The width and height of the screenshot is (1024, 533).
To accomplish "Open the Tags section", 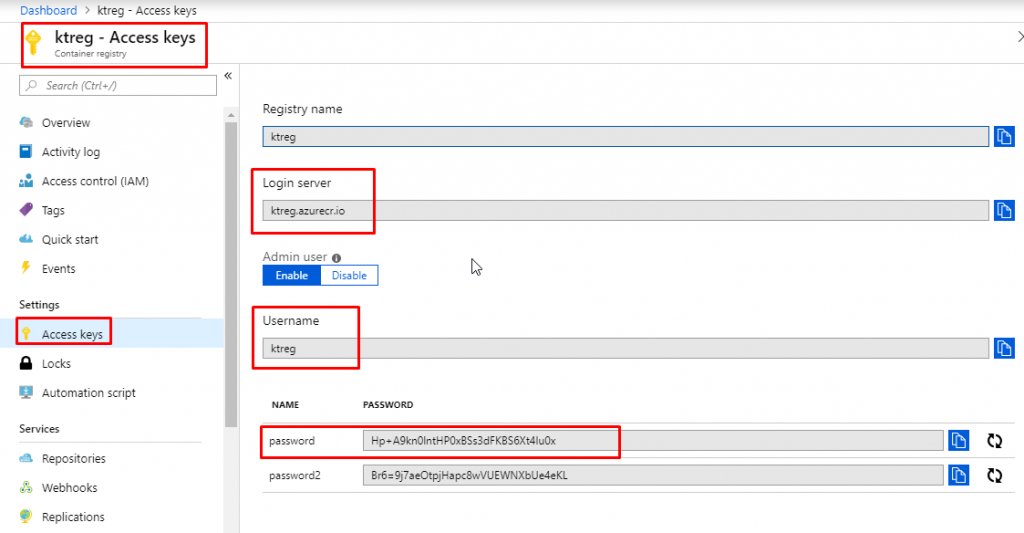I will pyautogui.click(x=53, y=210).
